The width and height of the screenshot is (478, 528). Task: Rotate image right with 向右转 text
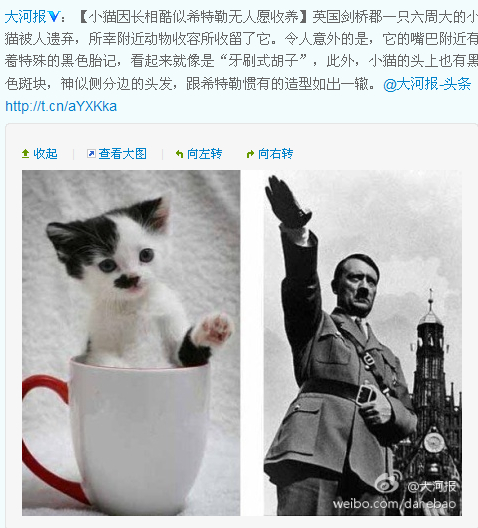[x=275, y=154]
